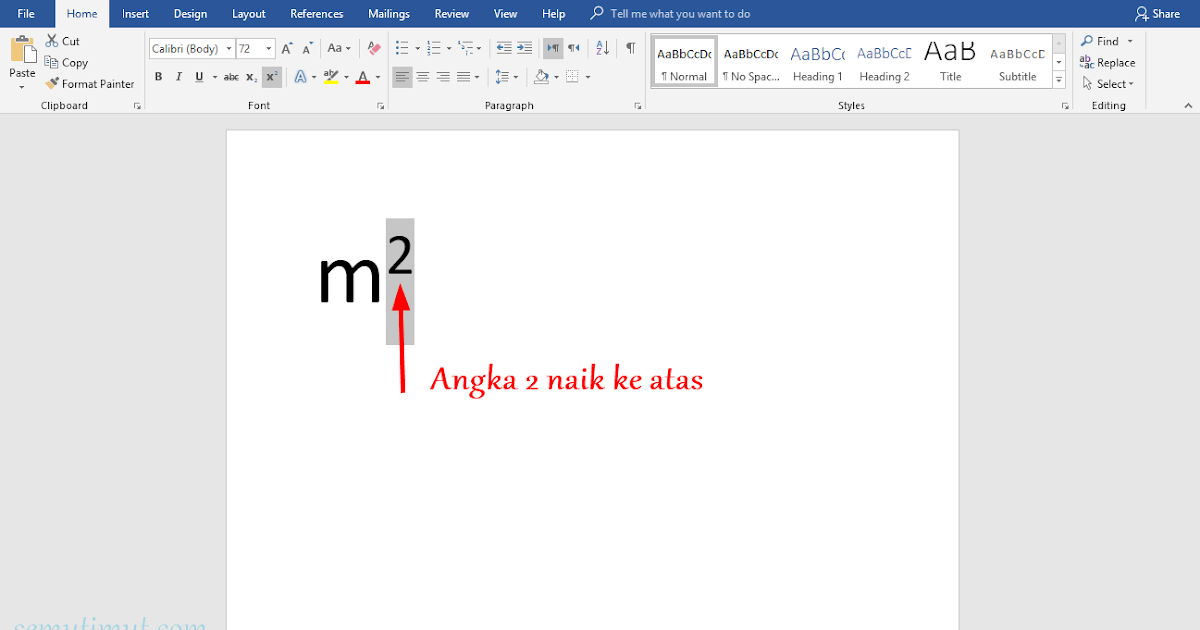The height and width of the screenshot is (630, 1200).
Task: Switch to the Layout tab
Action: 249,13
